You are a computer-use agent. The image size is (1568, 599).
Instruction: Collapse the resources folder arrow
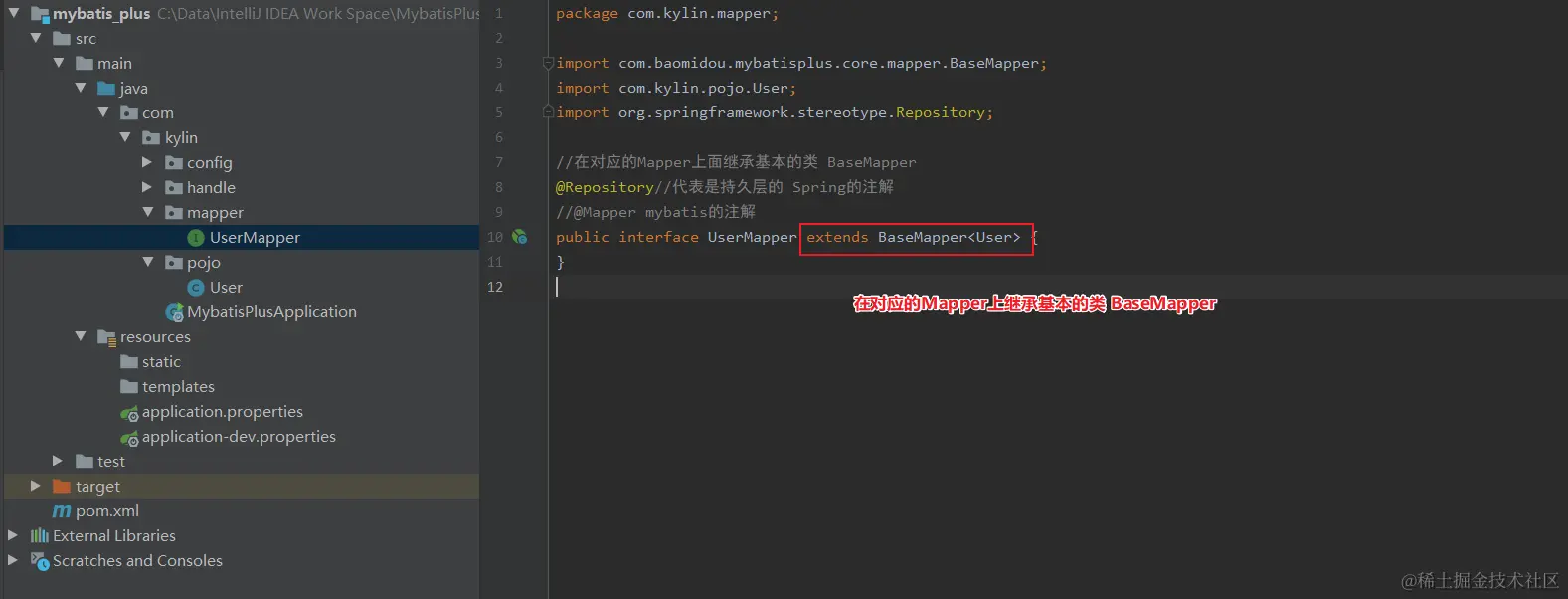81,336
